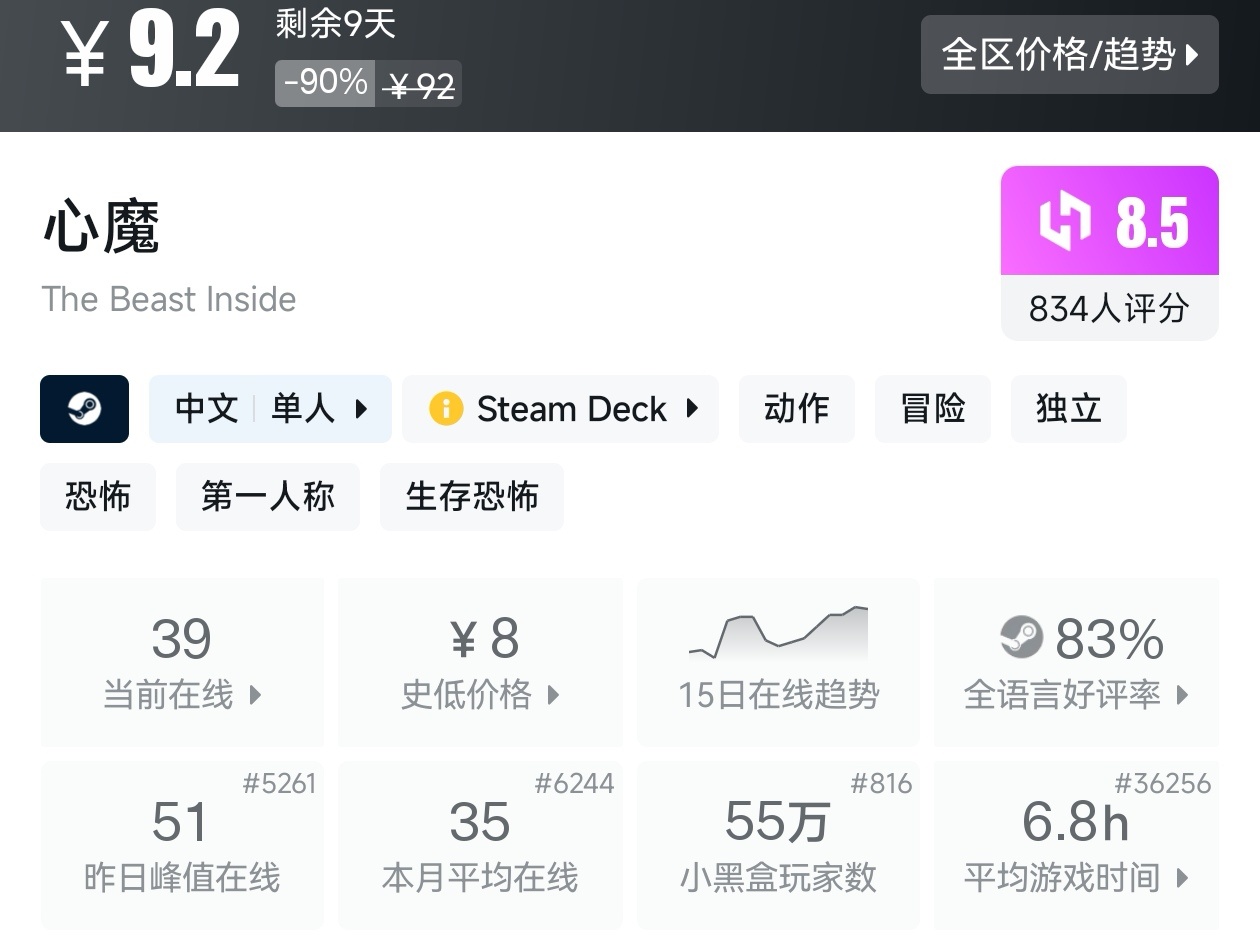The height and width of the screenshot is (949, 1260).
Task: Click the Steam platform icon badge
Action: (x=84, y=409)
